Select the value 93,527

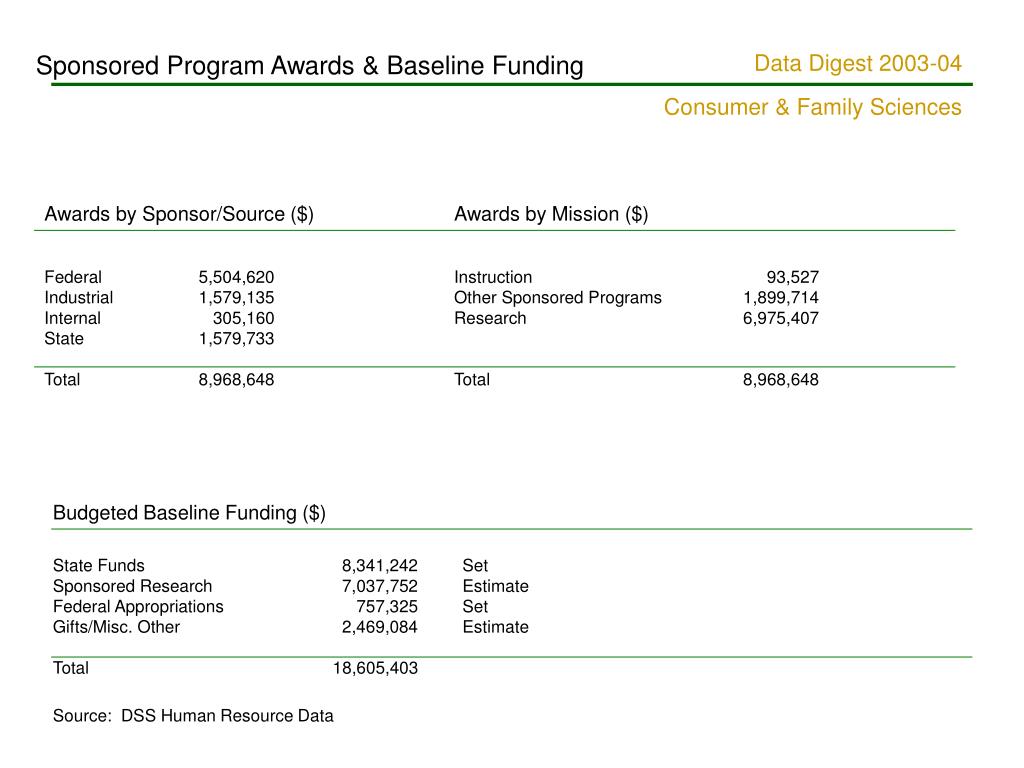point(793,278)
